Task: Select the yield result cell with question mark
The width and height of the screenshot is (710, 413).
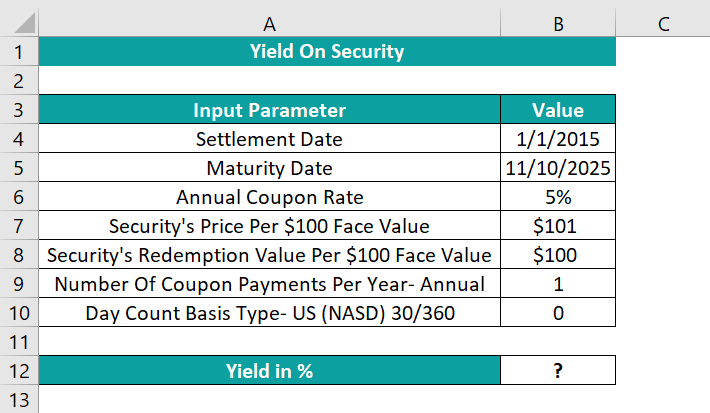Action: (558, 371)
